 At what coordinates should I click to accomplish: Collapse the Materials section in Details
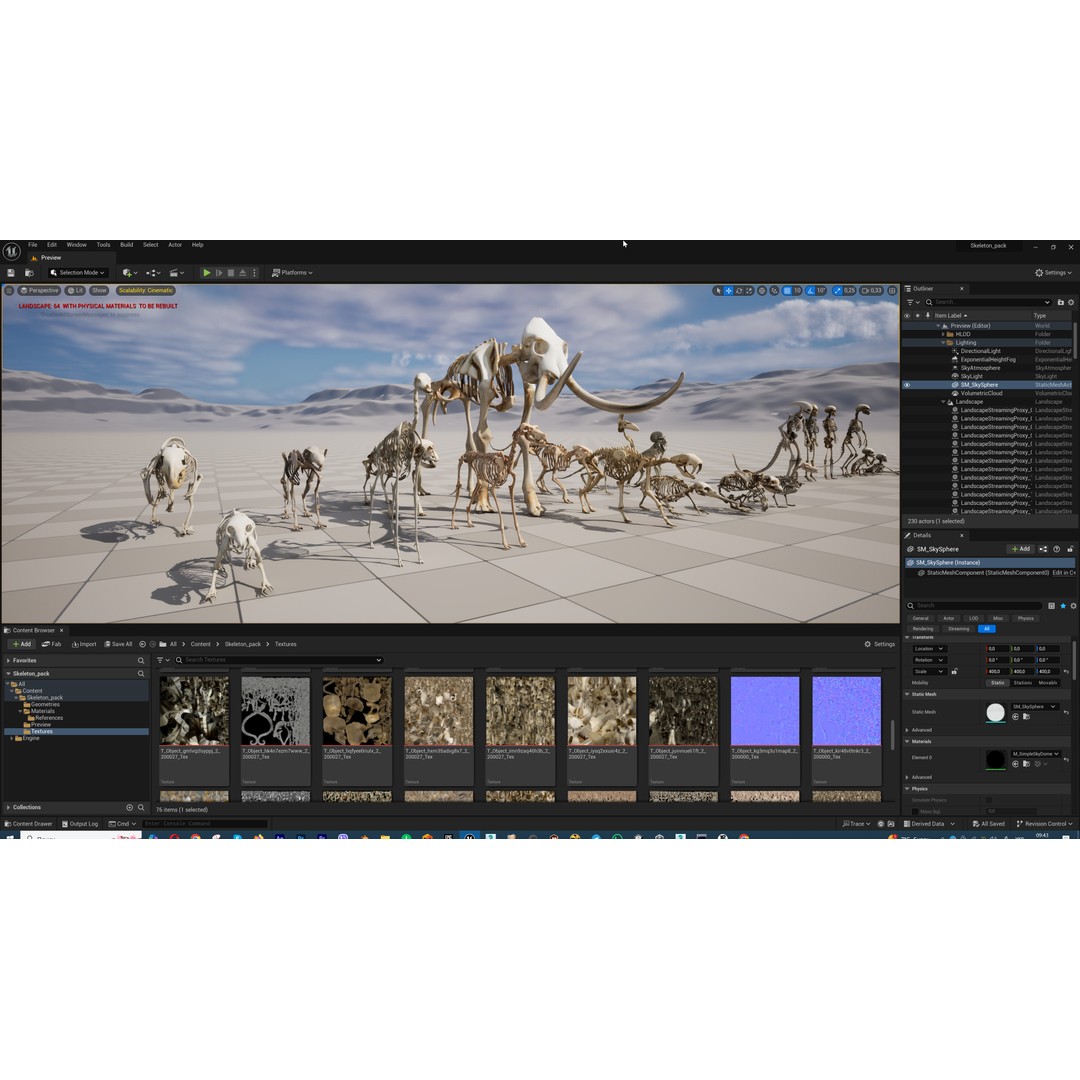click(x=907, y=742)
